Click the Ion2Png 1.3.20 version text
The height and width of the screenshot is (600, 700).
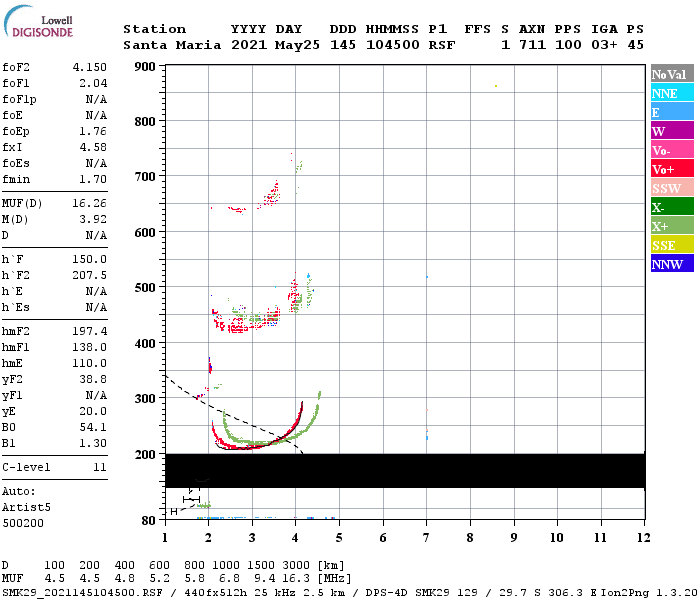pyautogui.click(x=649, y=593)
